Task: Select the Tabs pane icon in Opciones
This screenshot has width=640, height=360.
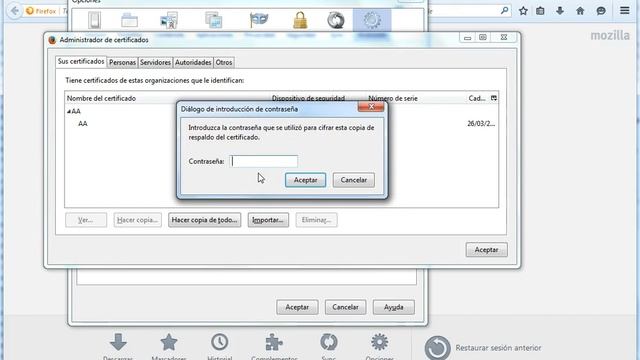Action: [x=129, y=21]
